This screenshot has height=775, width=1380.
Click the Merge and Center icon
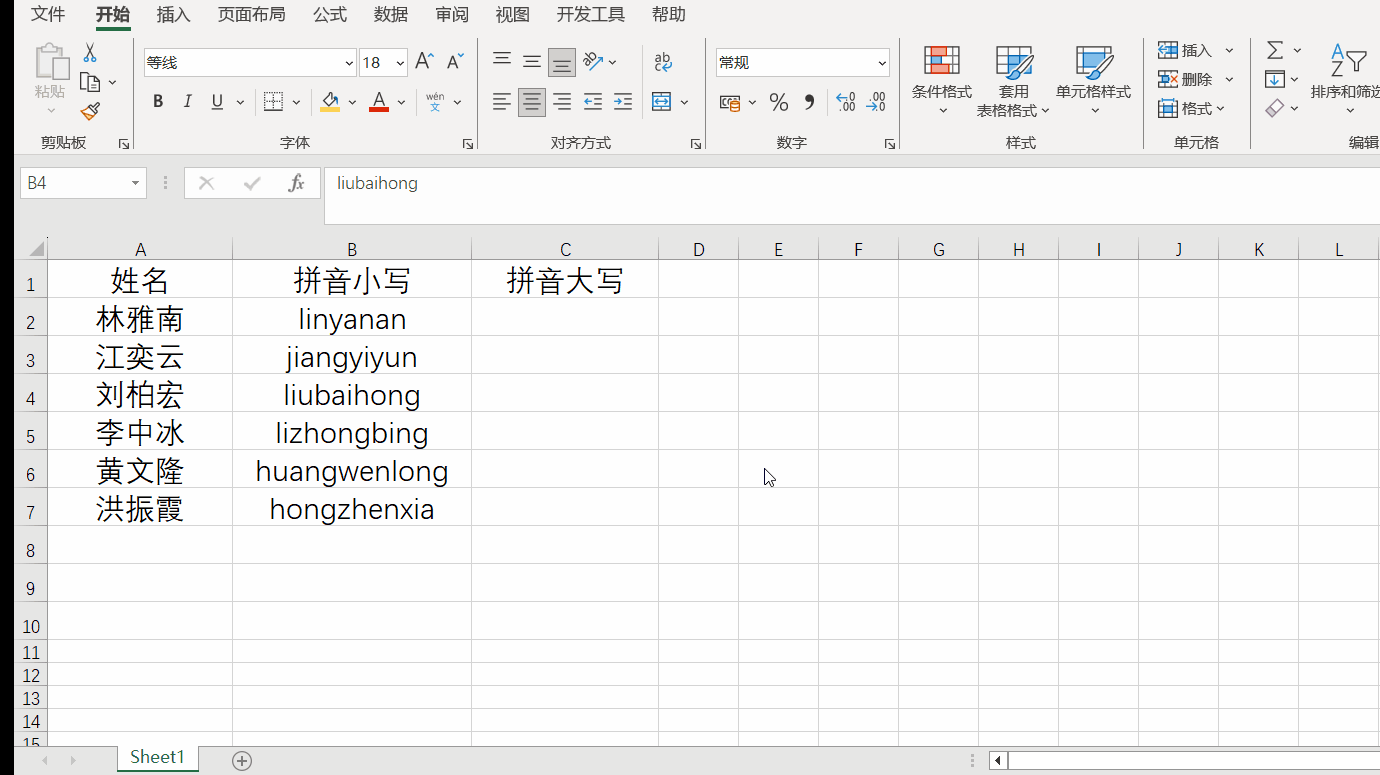coord(661,101)
